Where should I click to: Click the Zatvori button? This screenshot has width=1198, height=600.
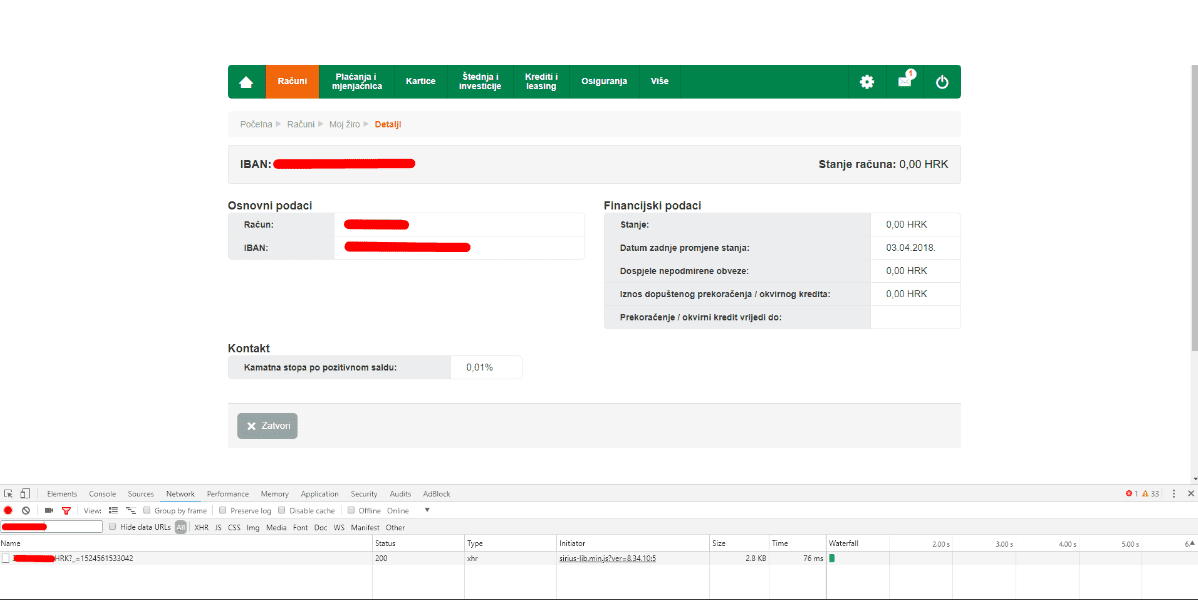[267, 426]
